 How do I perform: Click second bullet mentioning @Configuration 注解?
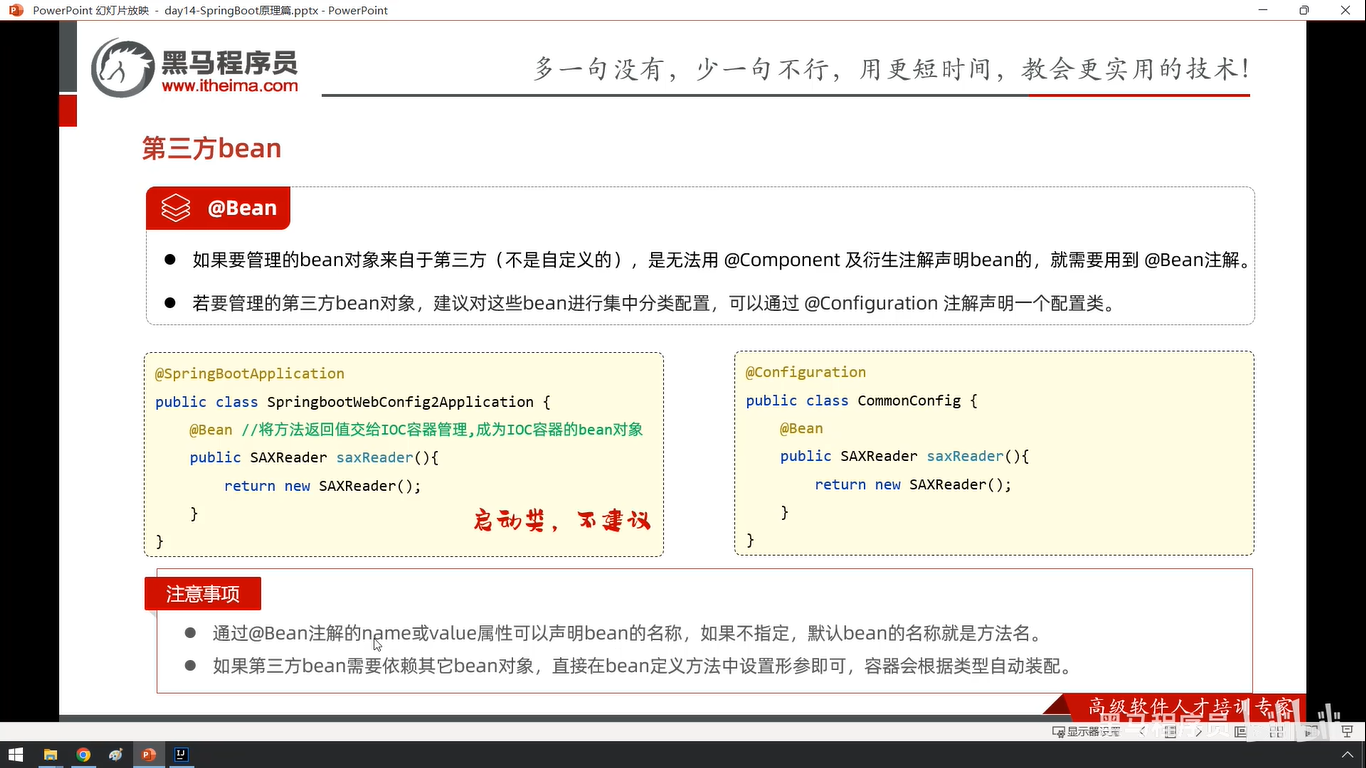[x=653, y=303]
